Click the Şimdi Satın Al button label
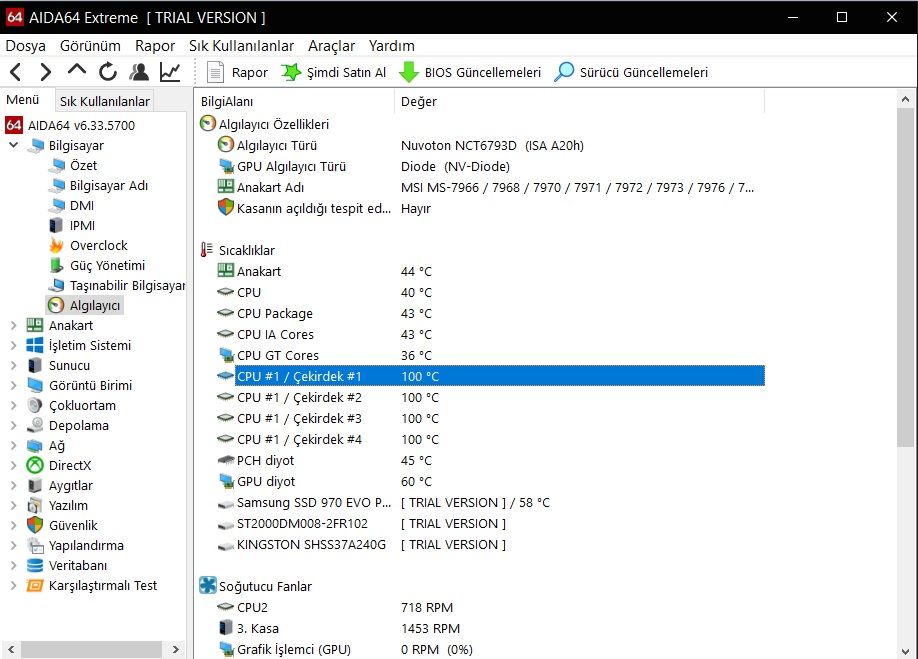Image resolution: width=918 pixels, height=659 pixels. pos(347,73)
